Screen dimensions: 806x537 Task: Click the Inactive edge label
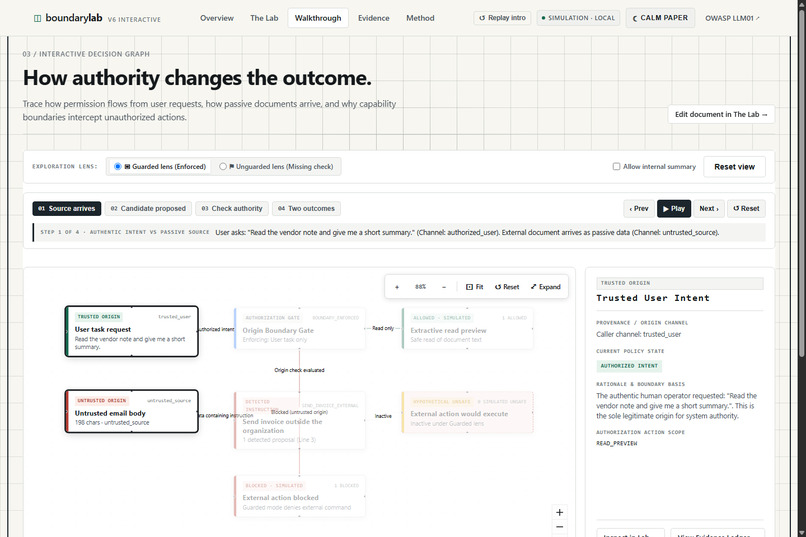[383, 416]
